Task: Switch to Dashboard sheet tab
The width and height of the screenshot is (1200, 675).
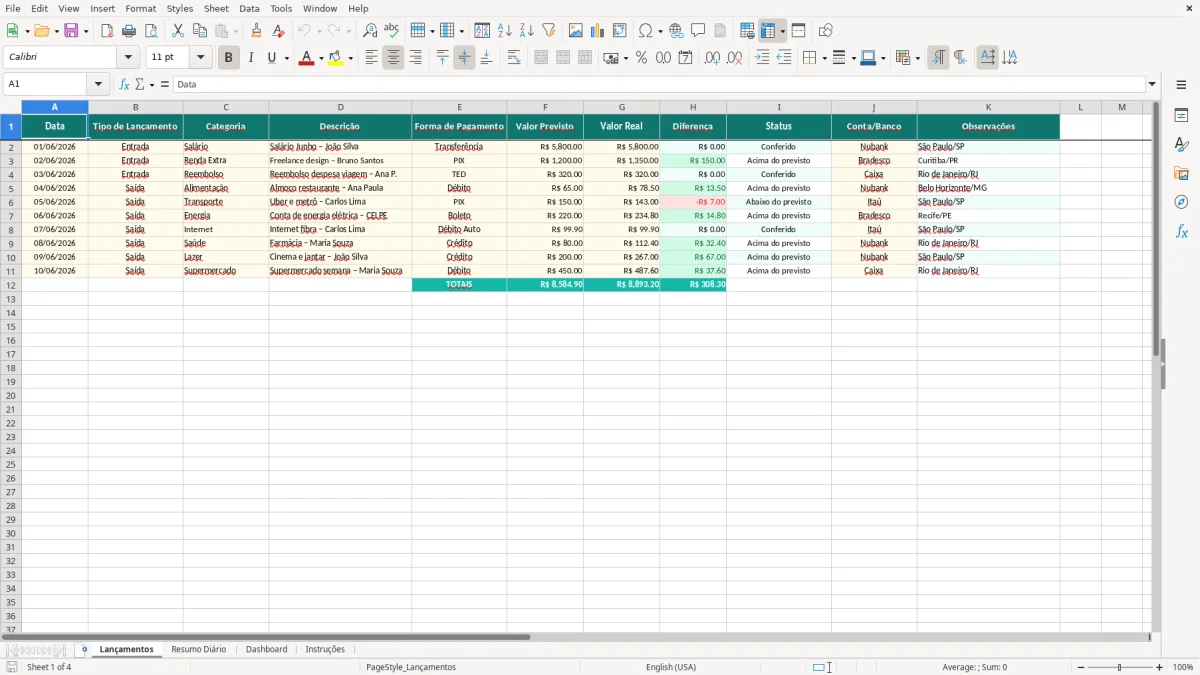Action: click(266, 650)
